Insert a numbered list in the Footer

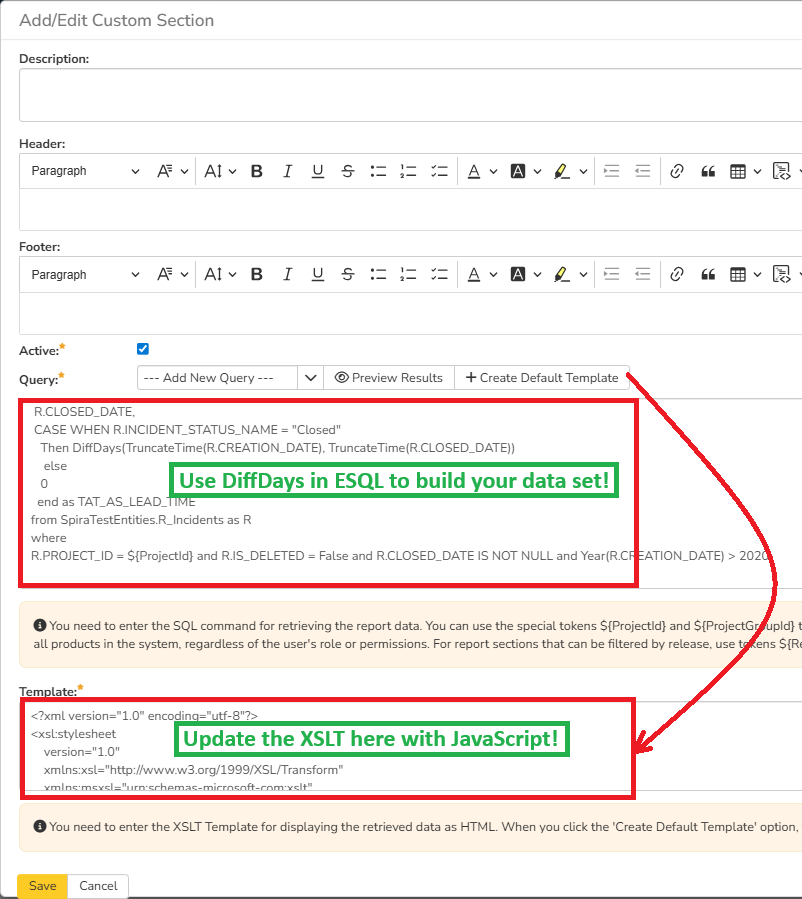[407, 273]
